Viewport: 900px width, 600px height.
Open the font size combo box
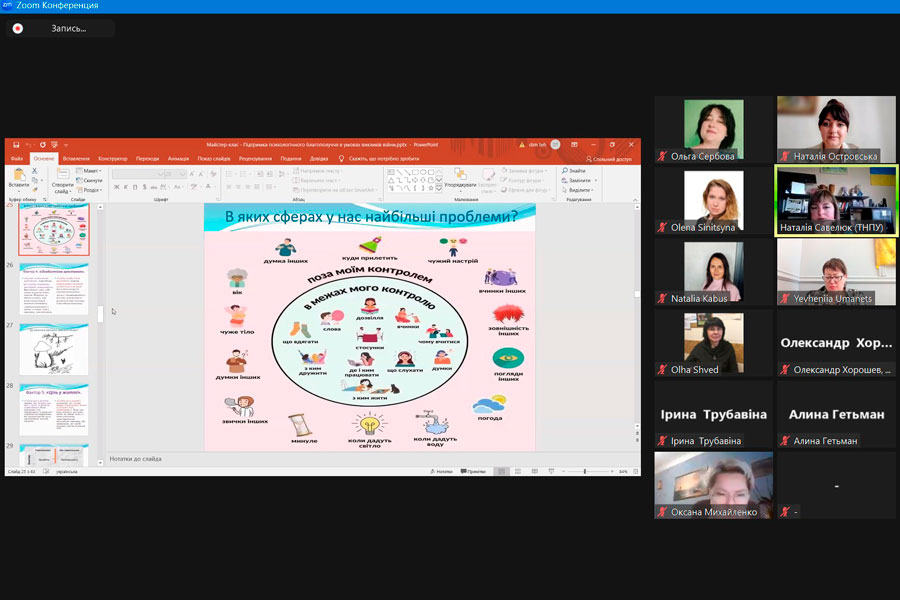[x=175, y=173]
